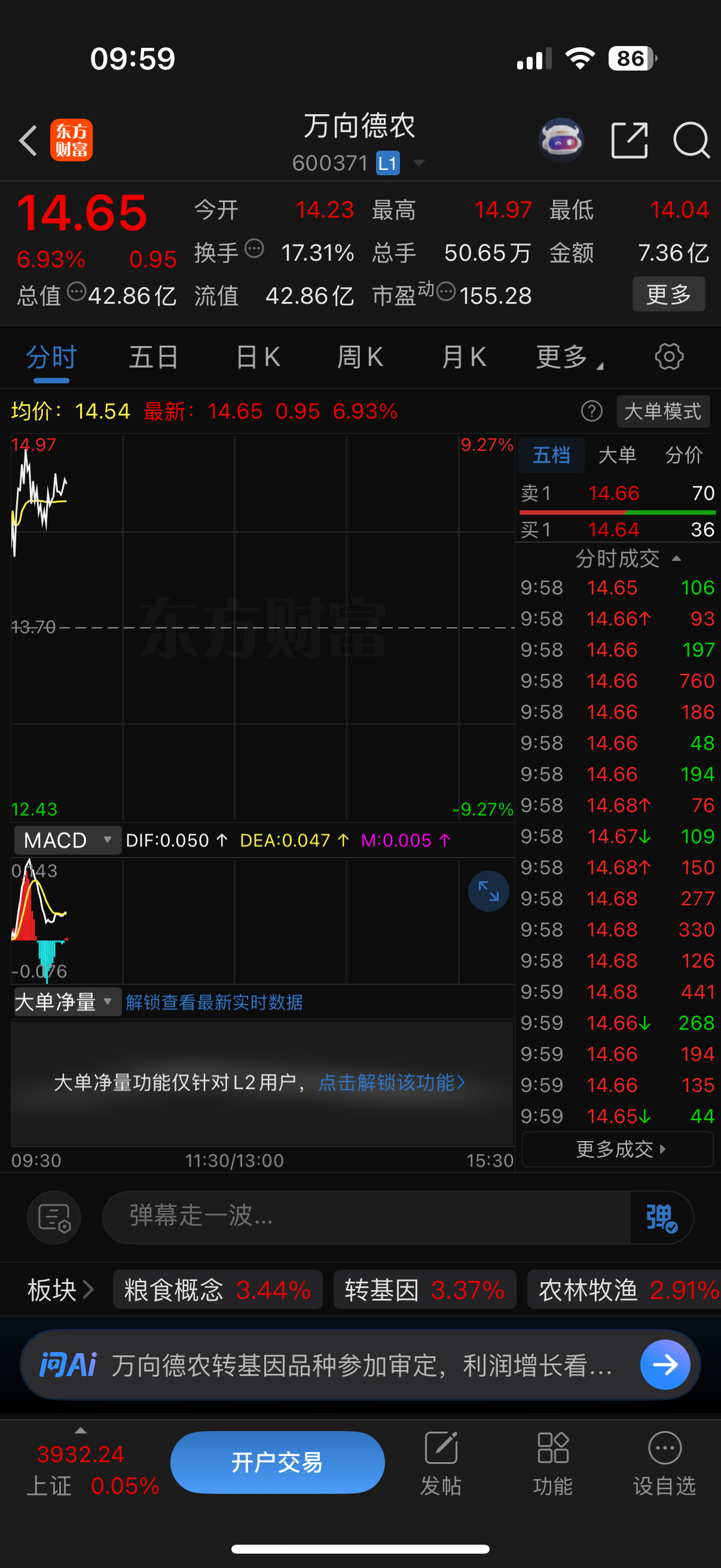
Task: Open the MACD indicator dropdown
Action: 68,841
